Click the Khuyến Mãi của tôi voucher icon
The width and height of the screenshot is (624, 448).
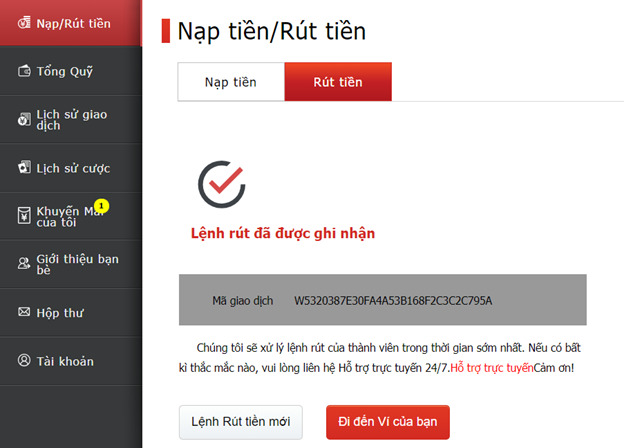click(x=24, y=216)
